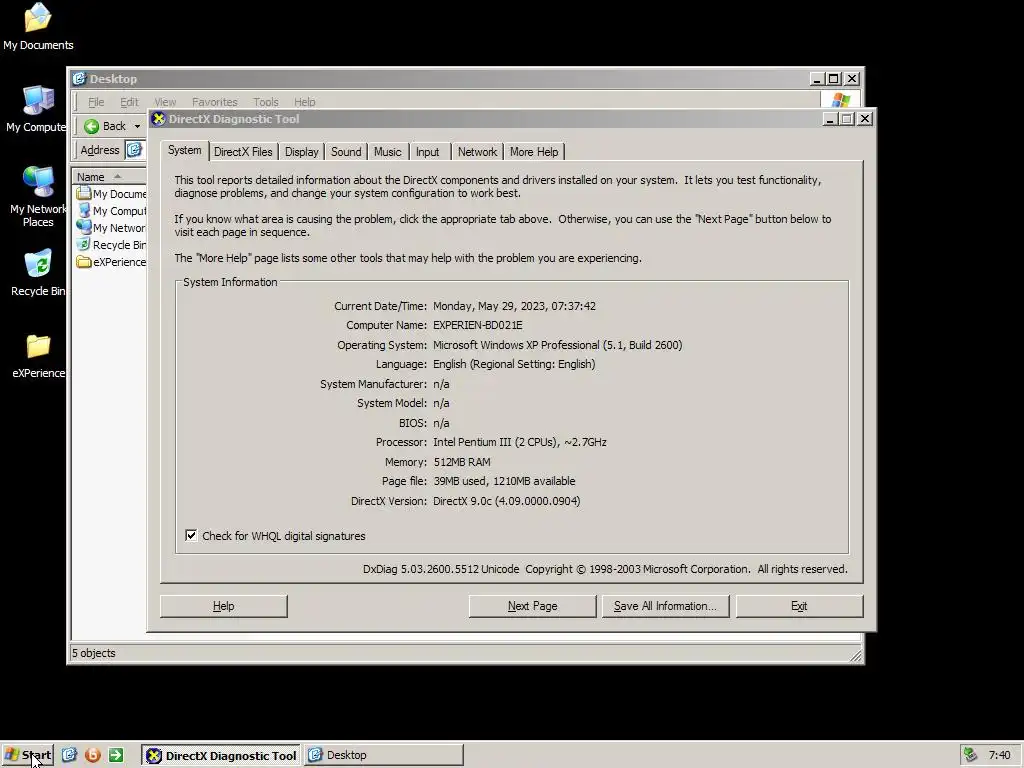Click the Windows flag logo in Desktop window
This screenshot has height=768, width=1024.
tap(840, 101)
